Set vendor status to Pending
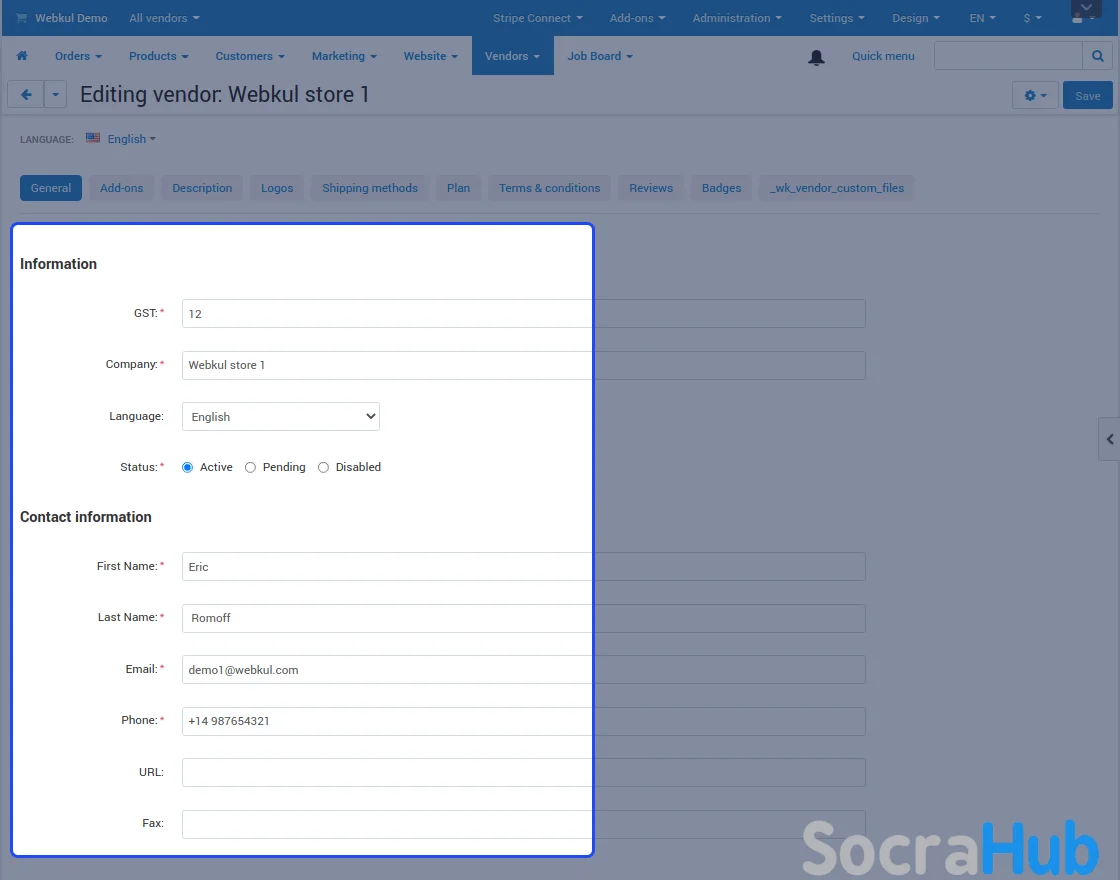The image size is (1120, 880). point(251,467)
